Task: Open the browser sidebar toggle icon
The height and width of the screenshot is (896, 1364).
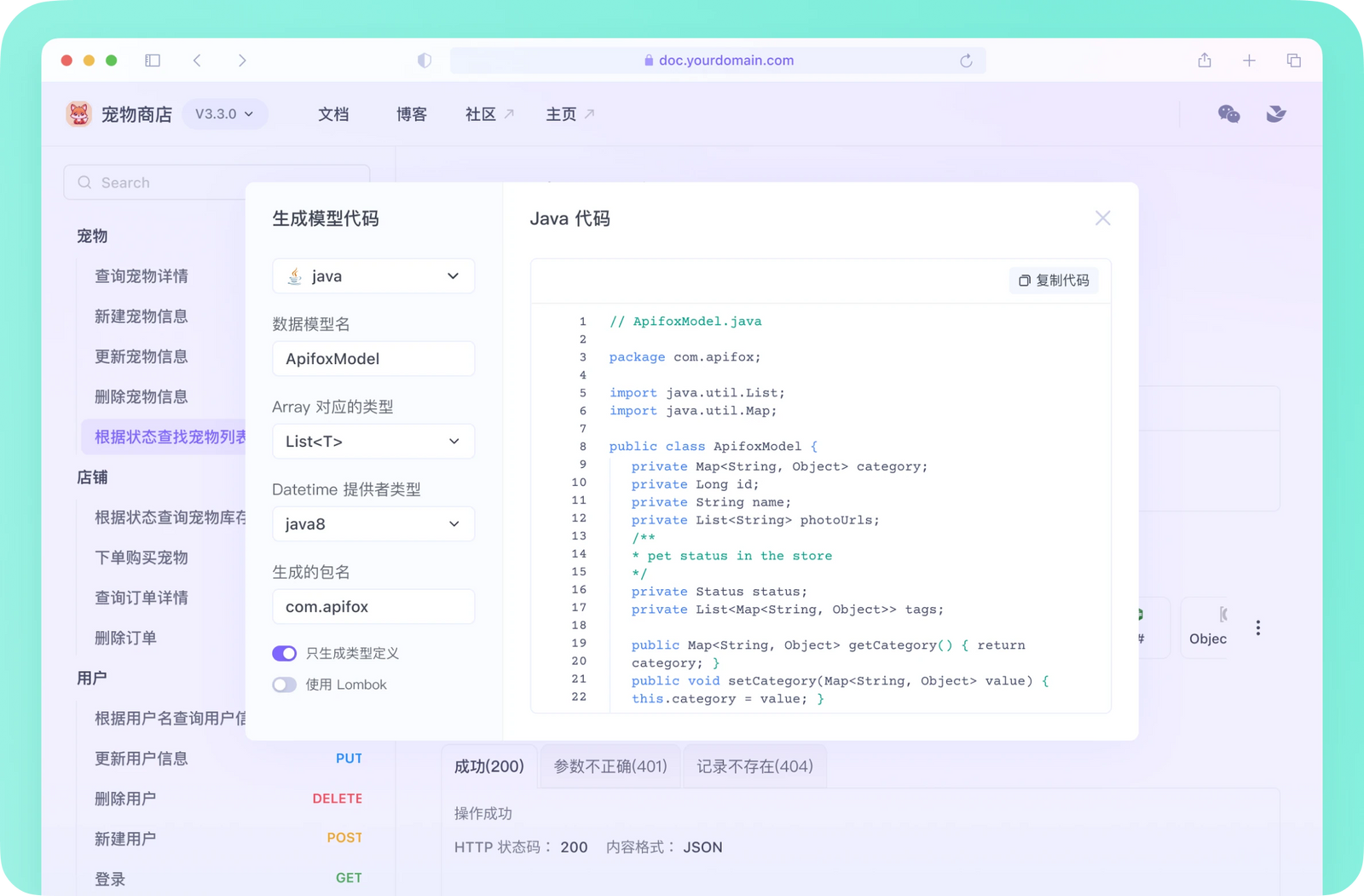Action: tap(153, 60)
